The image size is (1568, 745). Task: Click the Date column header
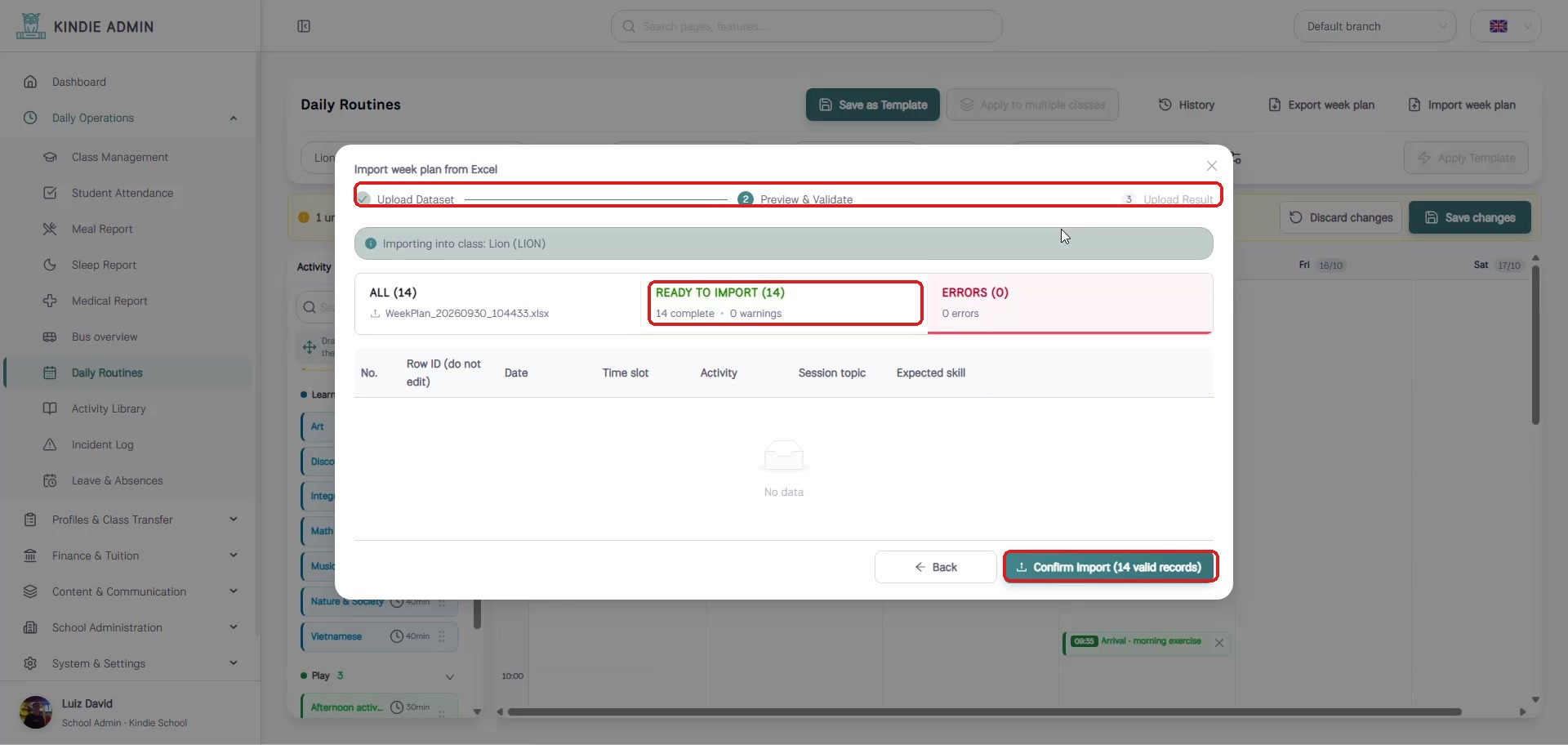point(516,372)
